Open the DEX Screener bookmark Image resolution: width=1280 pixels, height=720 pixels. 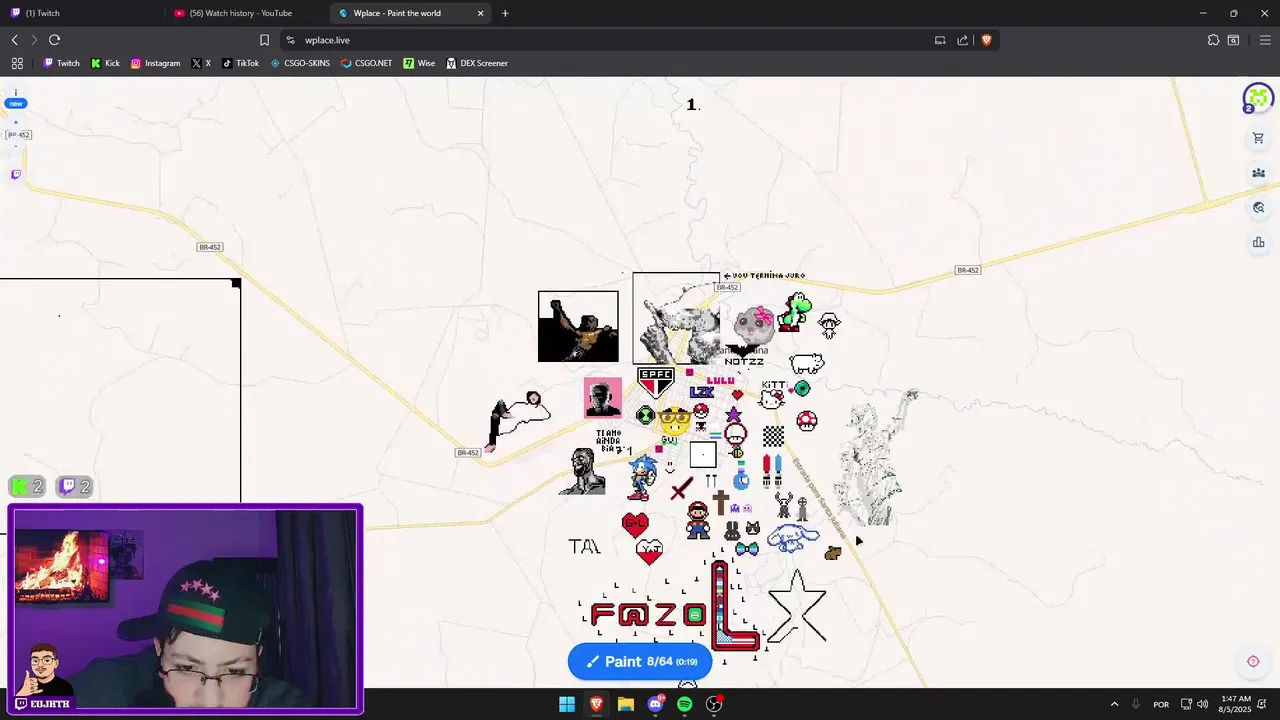[x=477, y=63]
